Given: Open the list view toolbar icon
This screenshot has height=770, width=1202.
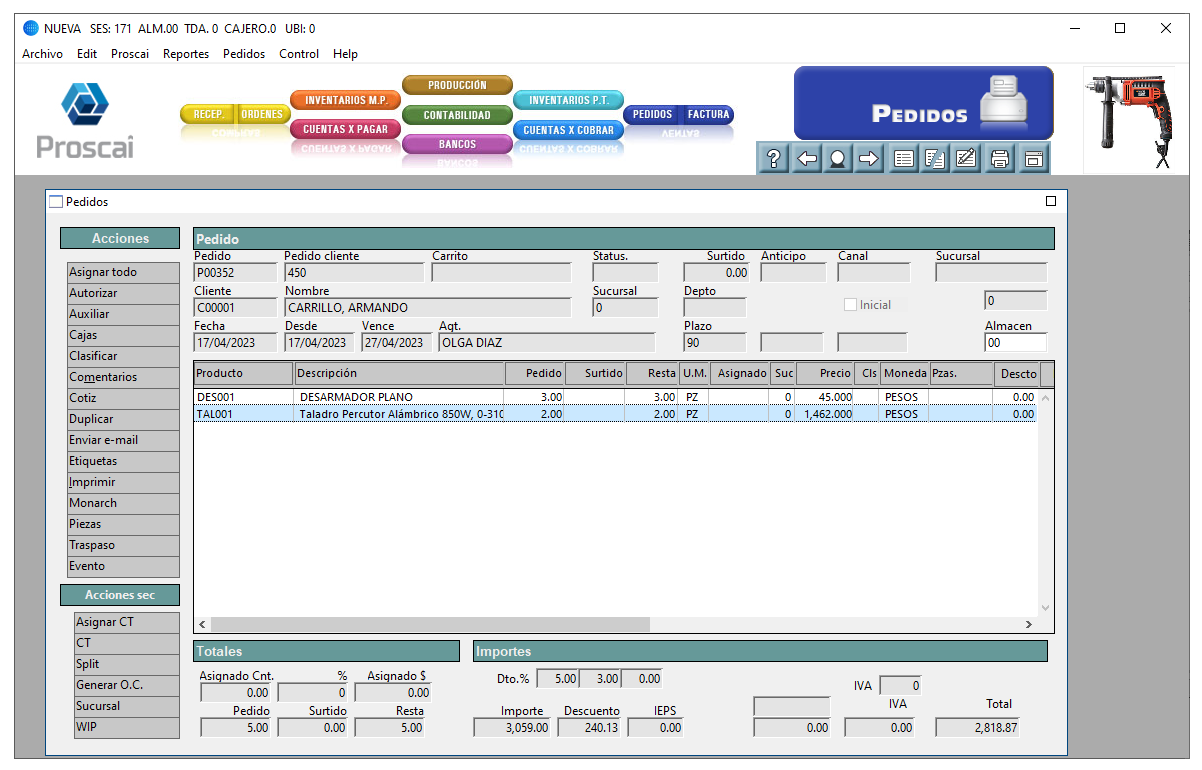Looking at the screenshot, I should tap(904, 158).
